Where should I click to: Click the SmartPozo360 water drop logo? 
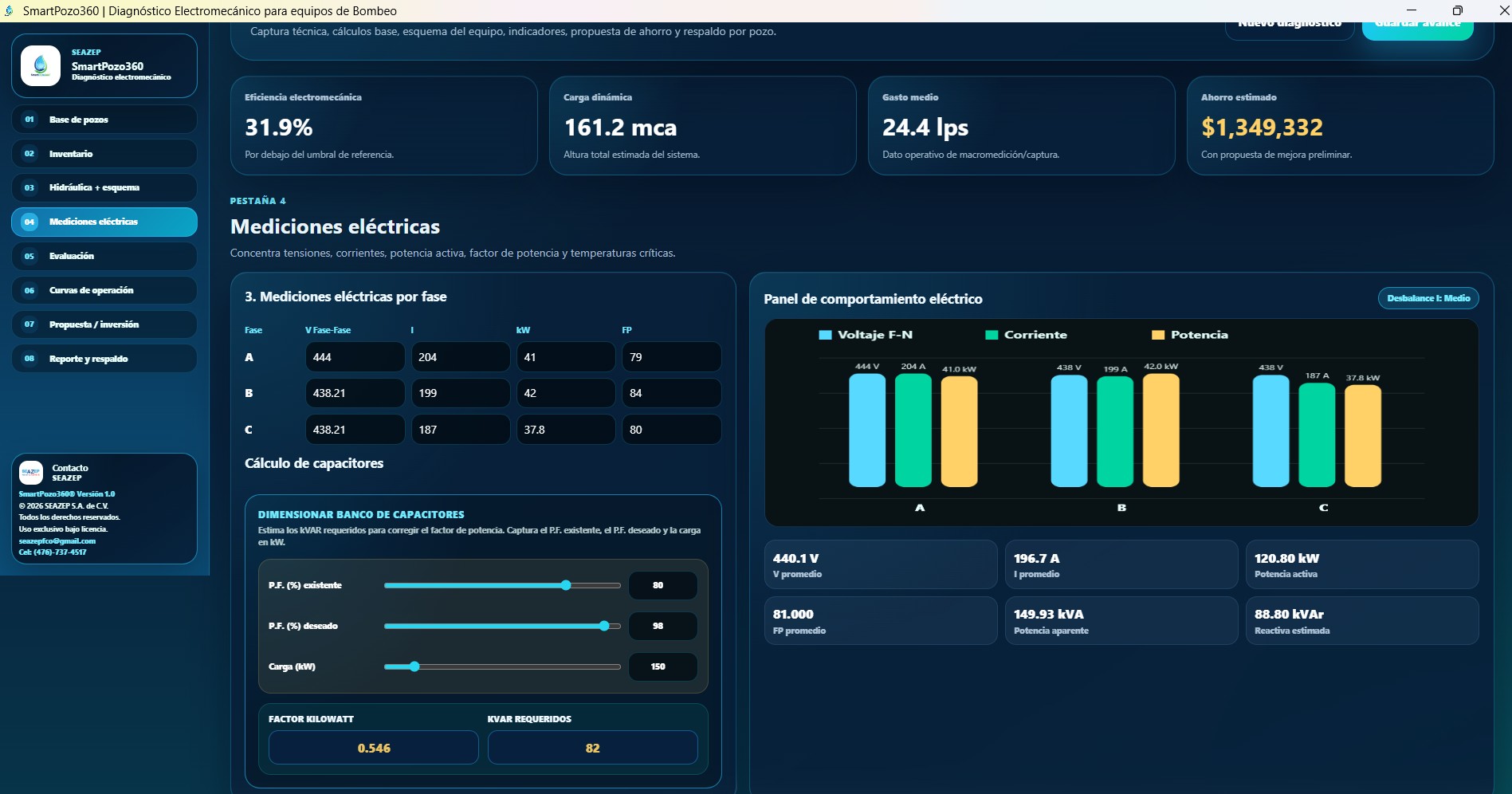(41, 65)
